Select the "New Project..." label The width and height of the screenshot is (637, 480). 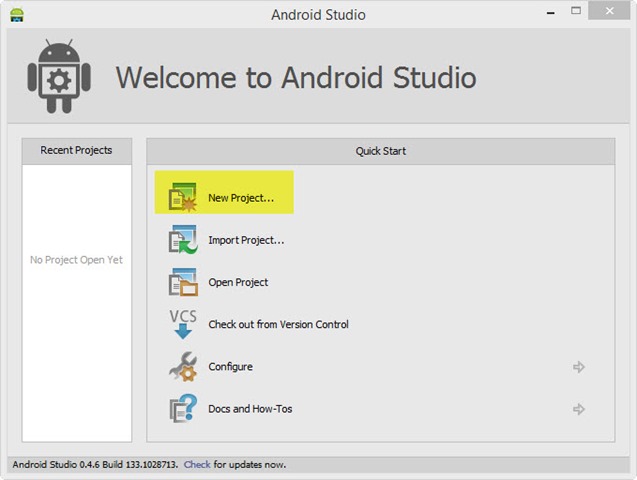241,198
